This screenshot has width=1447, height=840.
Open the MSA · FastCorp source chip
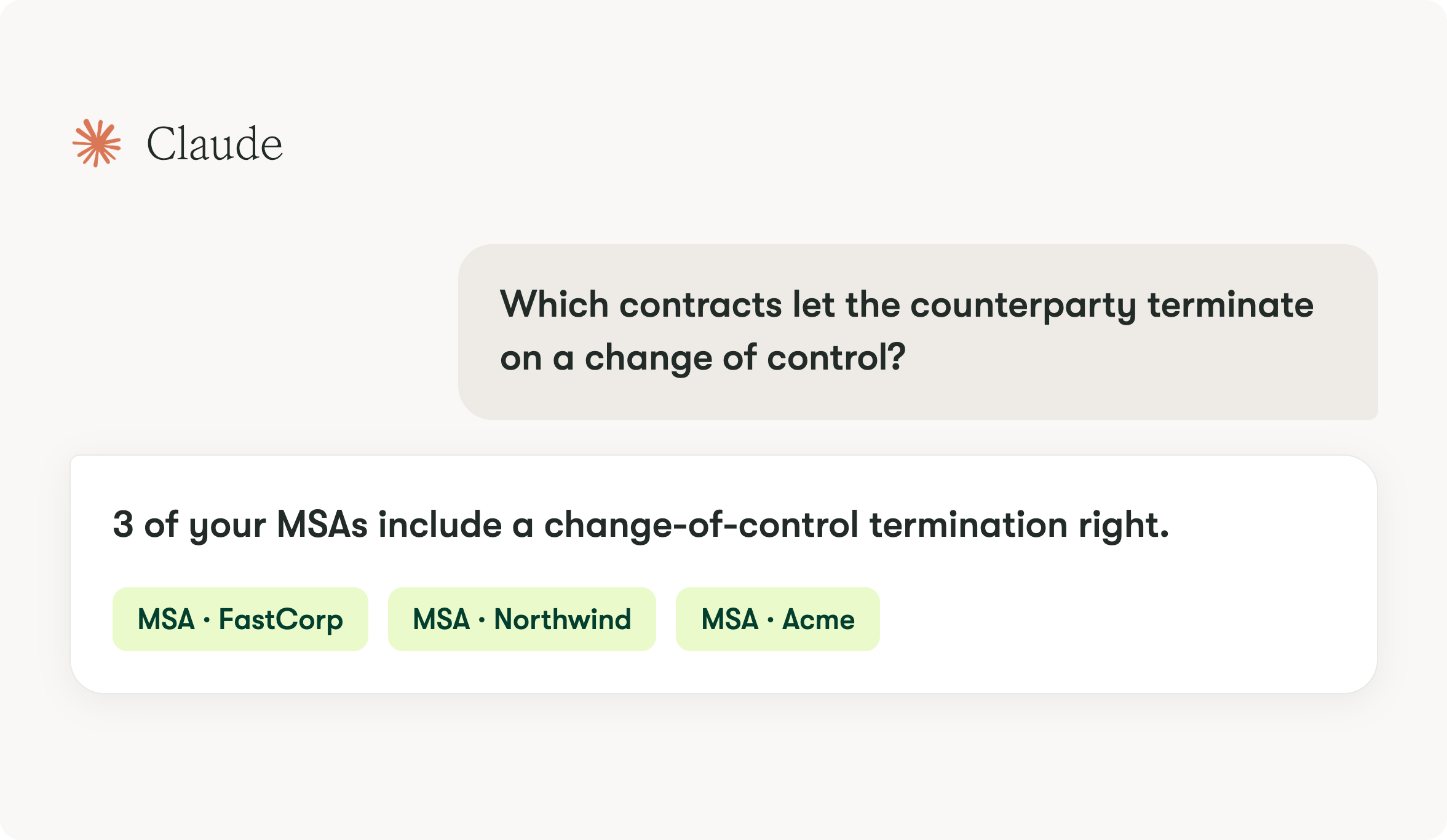coord(240,619)
